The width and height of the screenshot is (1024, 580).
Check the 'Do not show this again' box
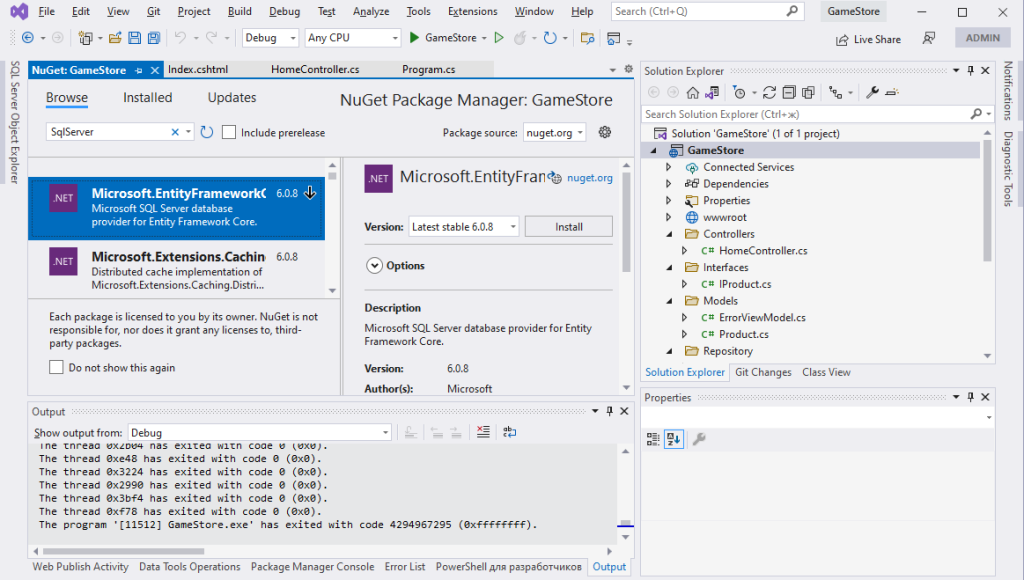(56, 368)
